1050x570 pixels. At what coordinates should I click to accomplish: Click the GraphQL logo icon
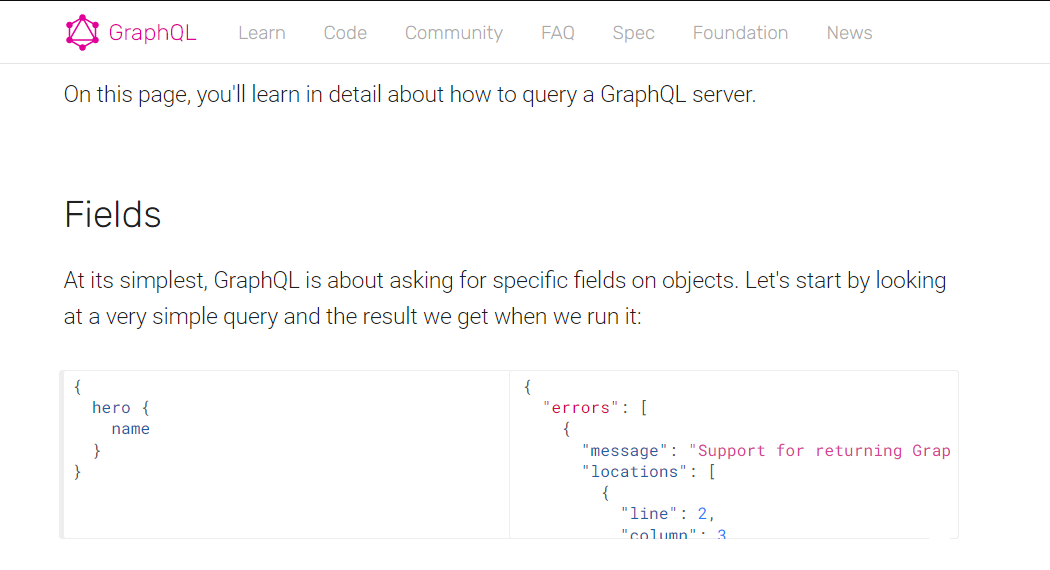(x=82, y=33)
